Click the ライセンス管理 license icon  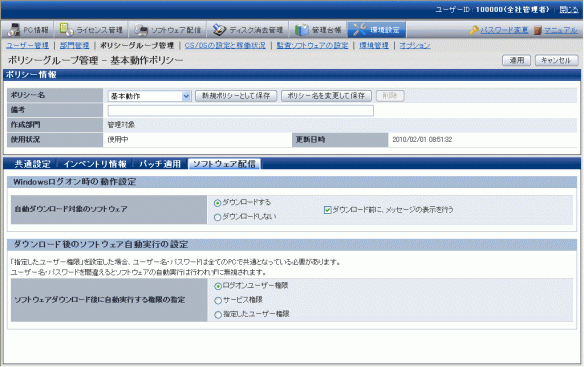click(67, 29)
